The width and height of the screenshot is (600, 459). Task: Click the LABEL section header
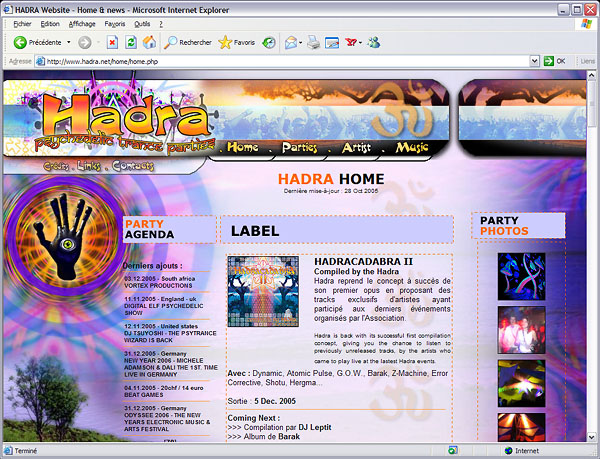pos(337,230)
